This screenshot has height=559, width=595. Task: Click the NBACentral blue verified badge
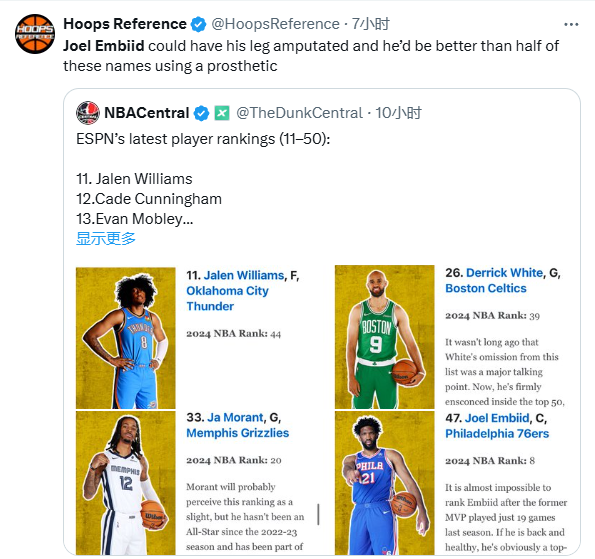[201, 113]
